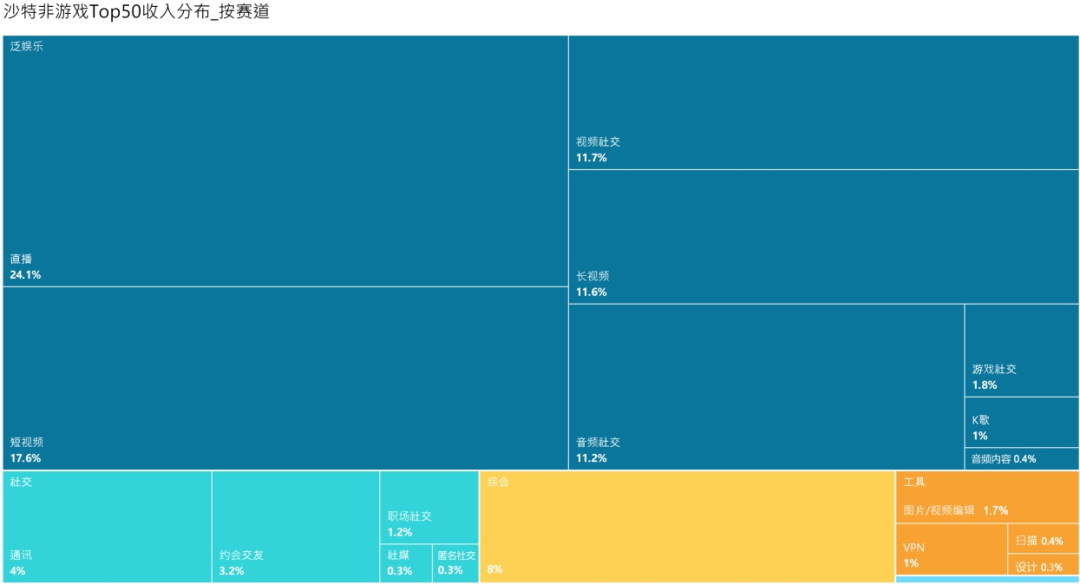Click the yellow 综合 8% block
The height and width of the screenshot is (585, 1080).
pos(687,526)
